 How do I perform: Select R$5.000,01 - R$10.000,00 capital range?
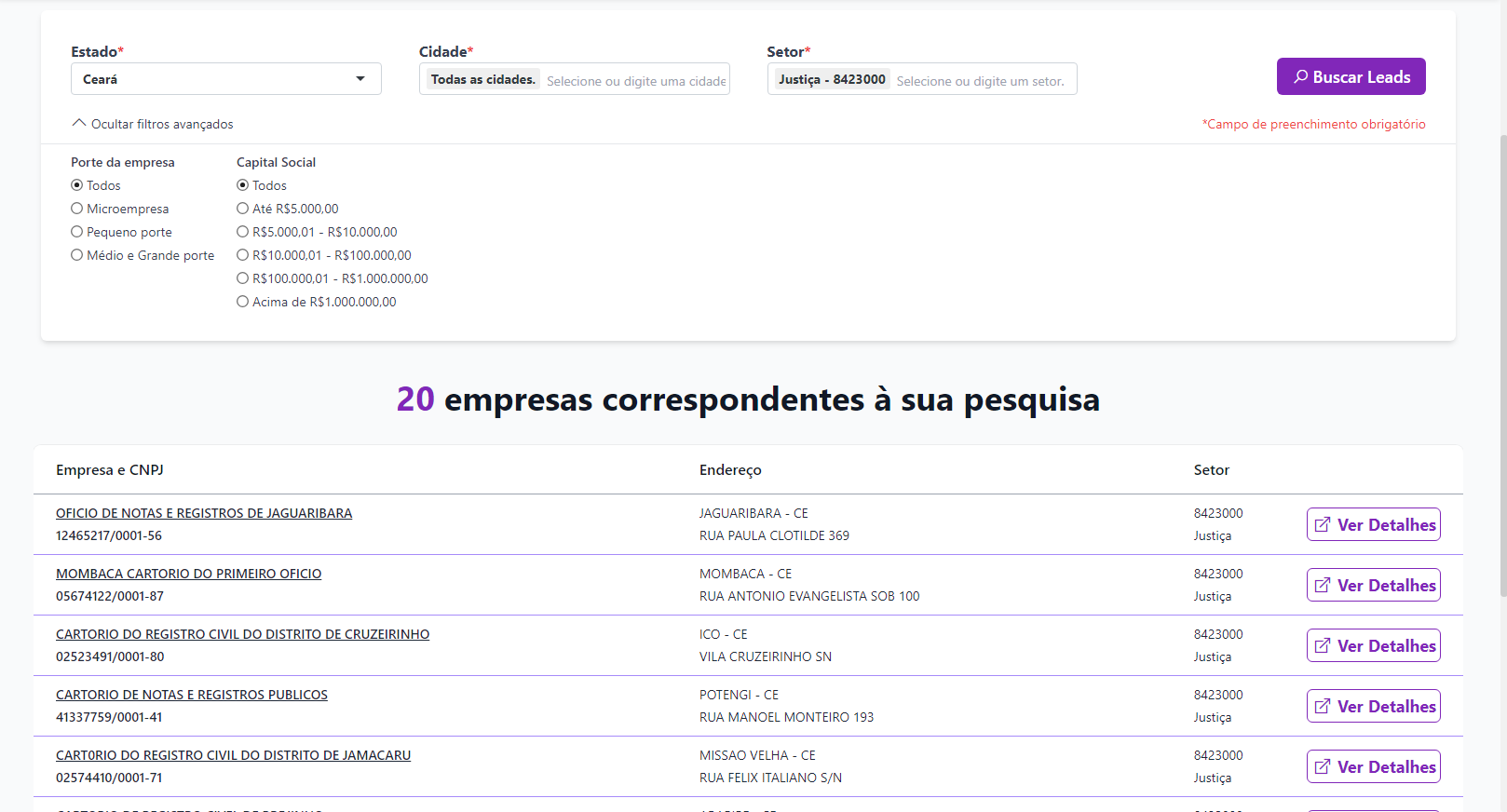[243, 232]
